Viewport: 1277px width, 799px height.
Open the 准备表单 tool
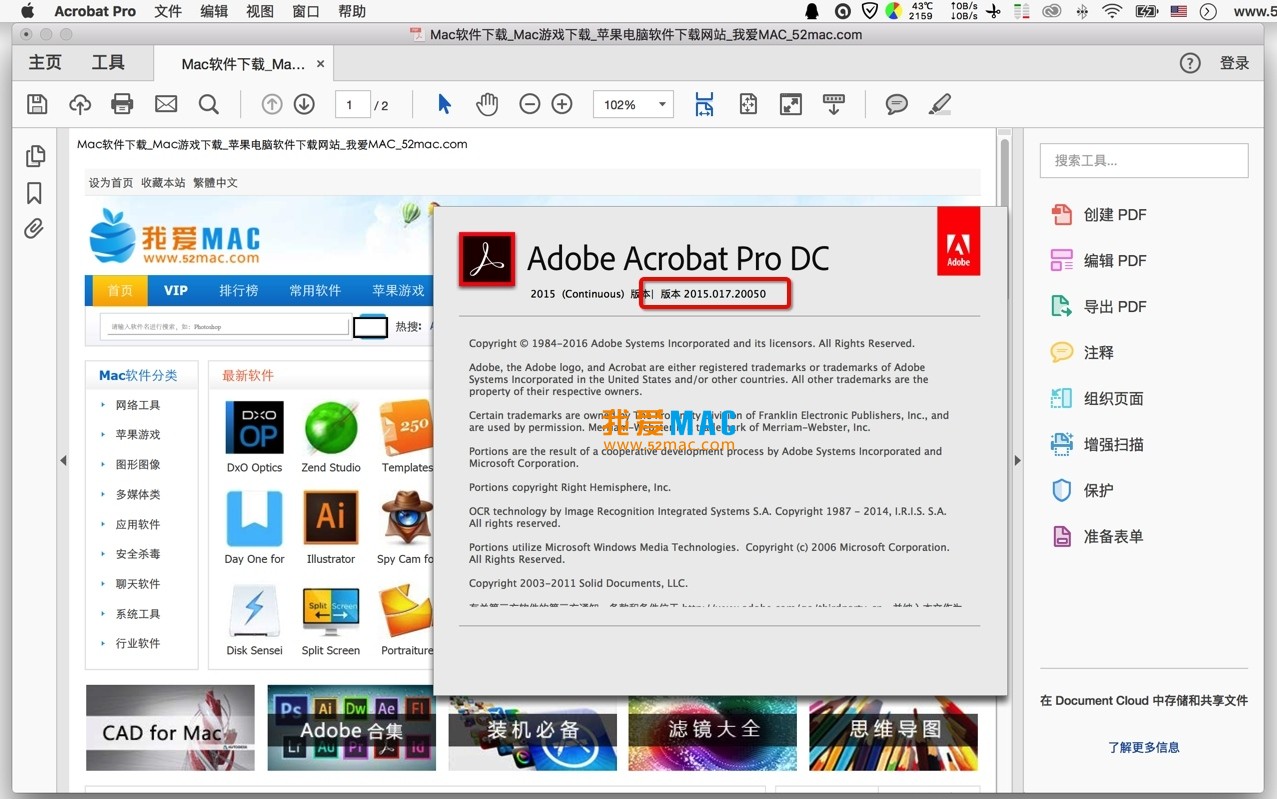point(1096,537)
